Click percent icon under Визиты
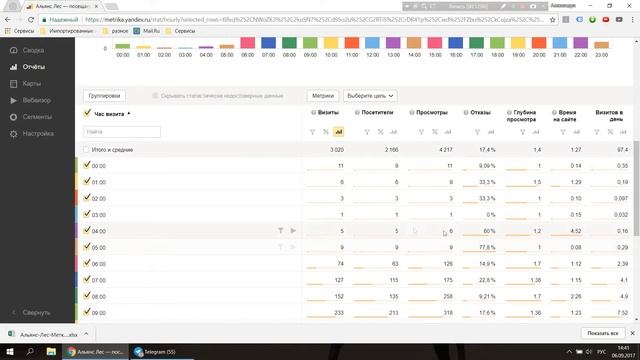Screen dimensions: 640x360 click(x=326, y=132)
